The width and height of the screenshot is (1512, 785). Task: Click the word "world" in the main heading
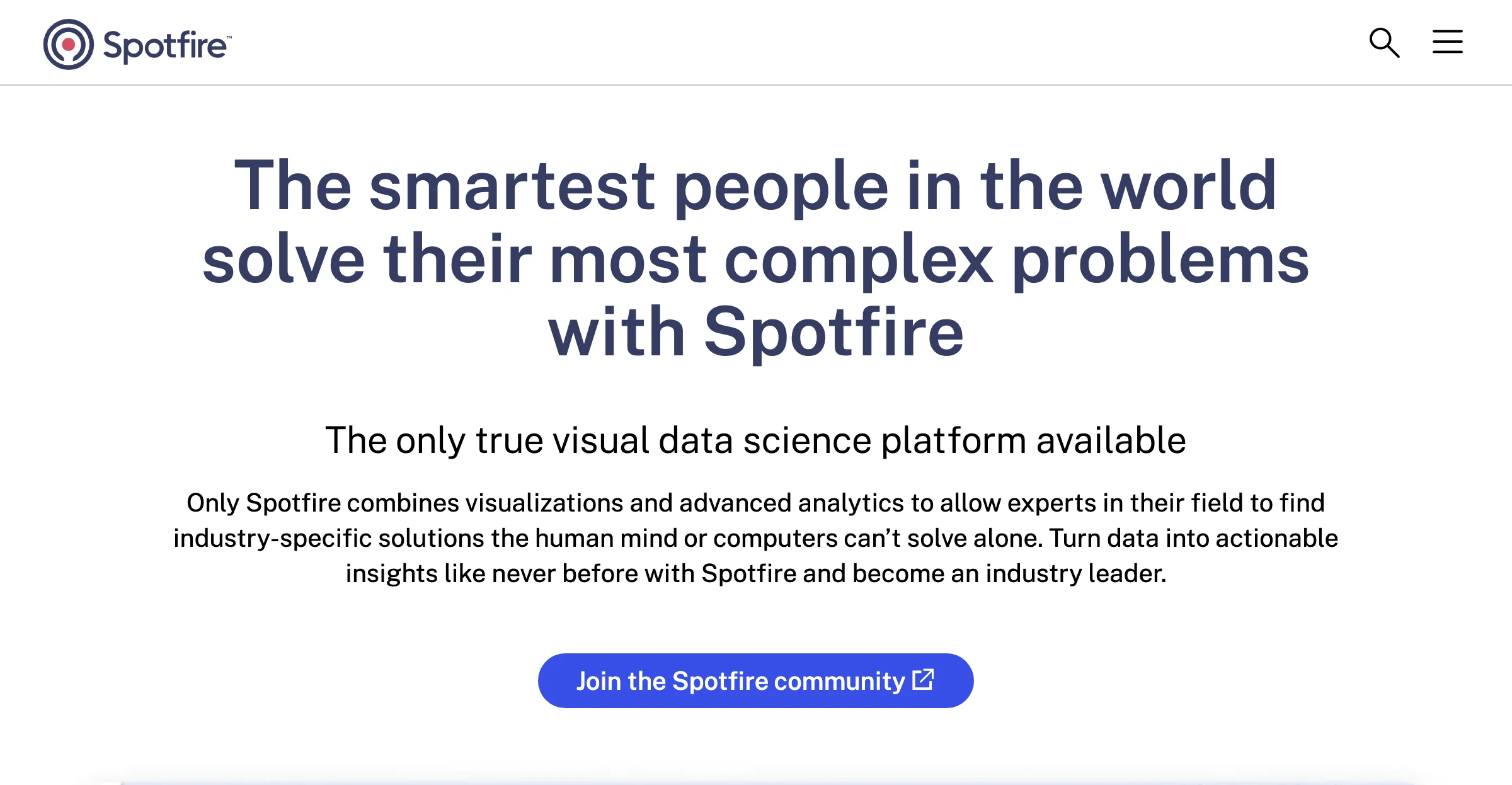coord(1189,185)
